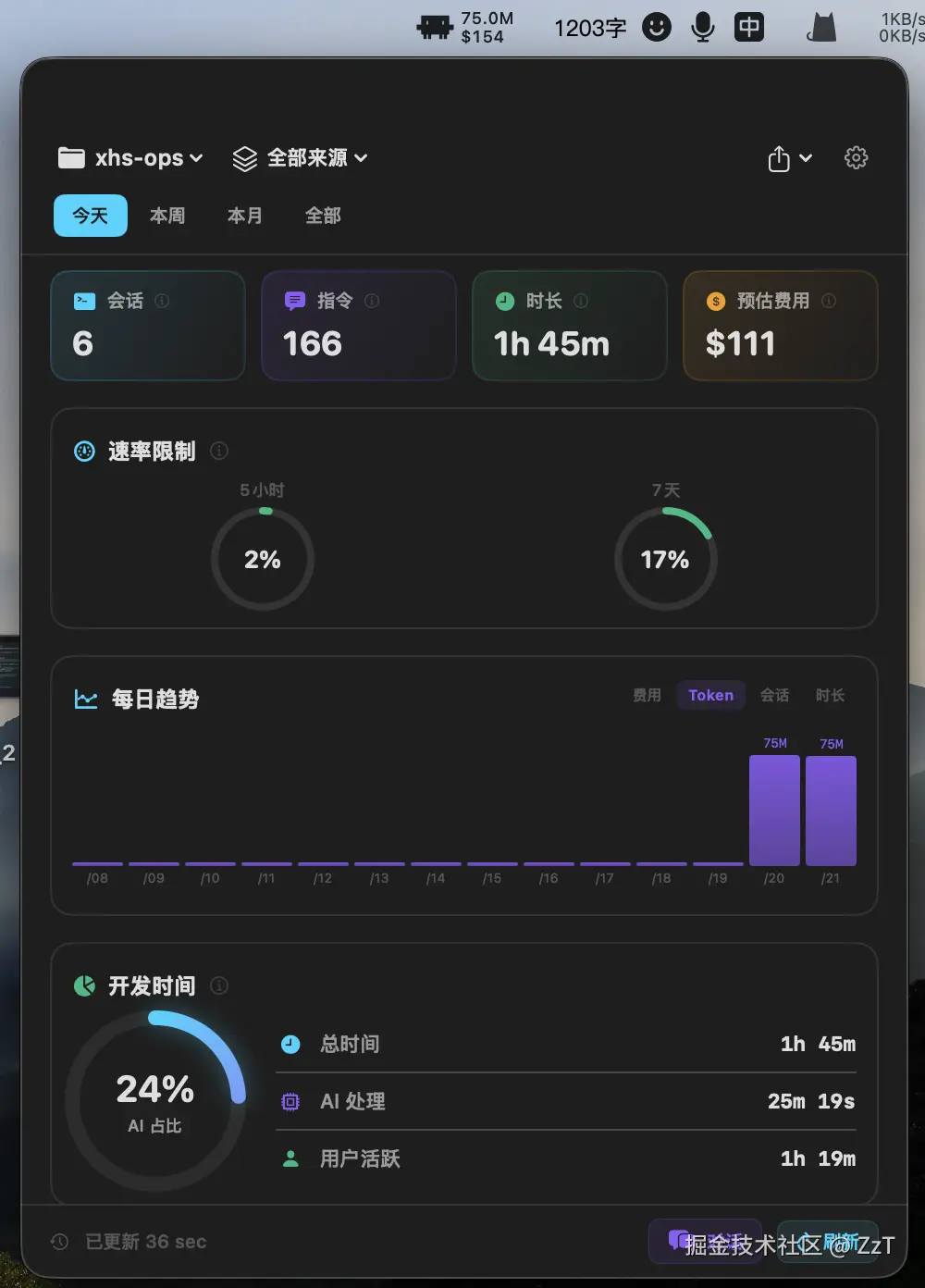This screenshot has width=925, height=1288.
Task: Click the gauge icon next to 速率限制
Action: (84, 452)
